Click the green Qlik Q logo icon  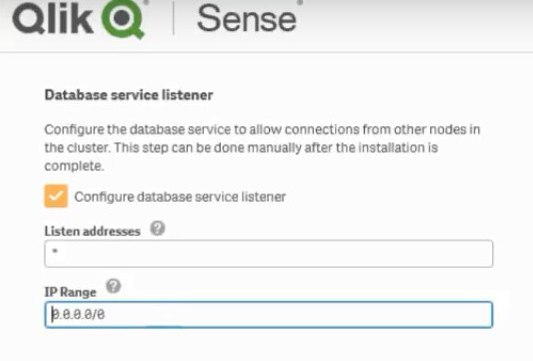tap(123, 19)
